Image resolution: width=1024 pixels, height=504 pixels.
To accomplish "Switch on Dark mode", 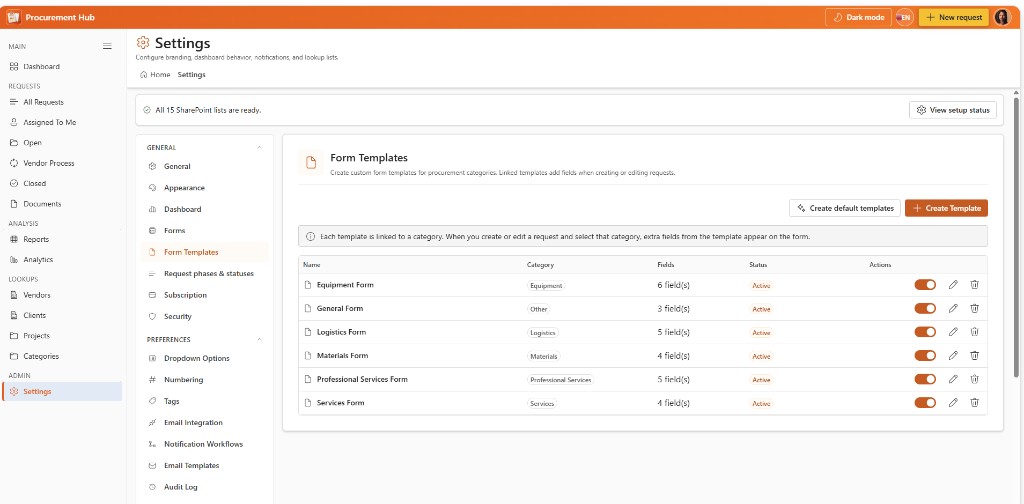I will [858, 18].
